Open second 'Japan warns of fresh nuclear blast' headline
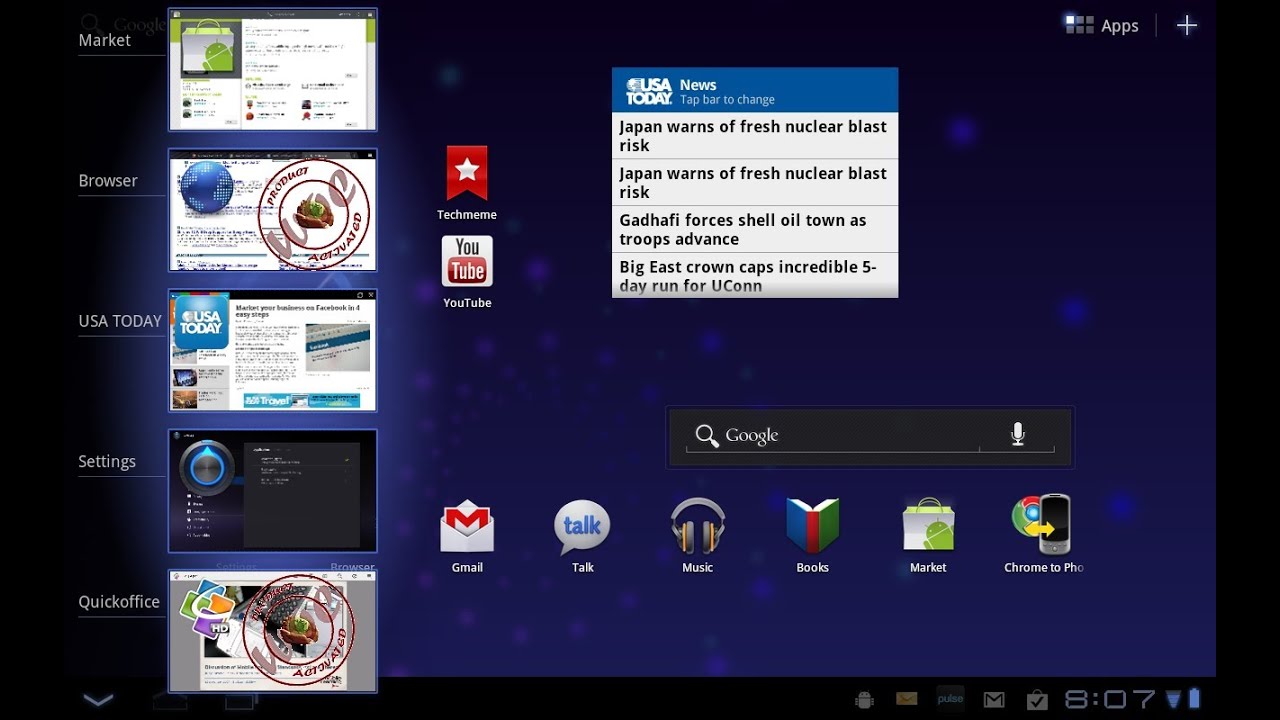Viewport: 1280px width, 720px height. coord(755,183)
